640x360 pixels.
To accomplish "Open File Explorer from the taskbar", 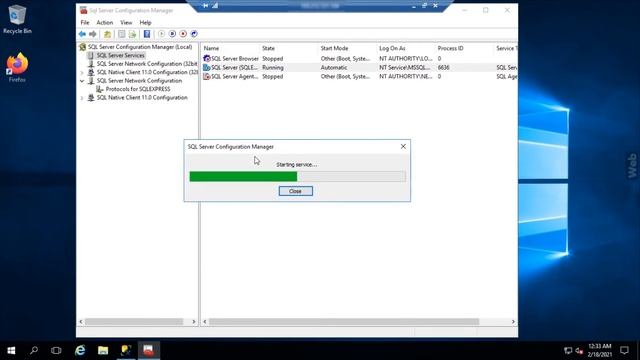I will 103,350.
